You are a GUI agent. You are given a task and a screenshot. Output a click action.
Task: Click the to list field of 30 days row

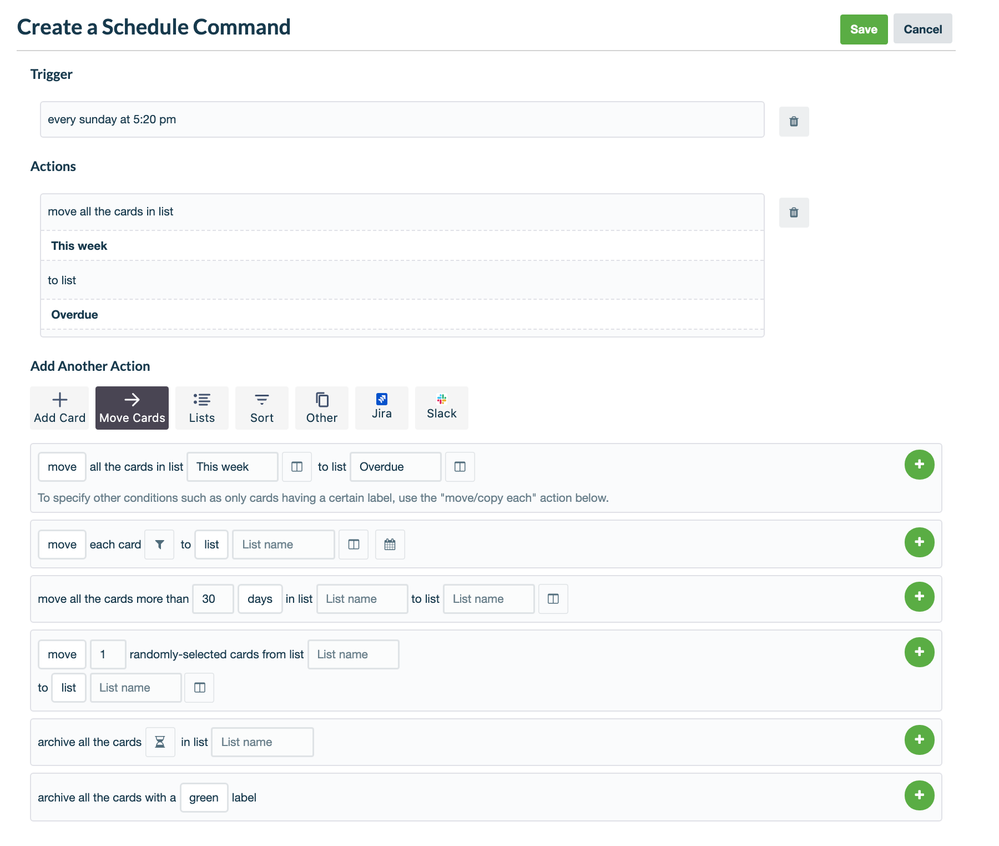click(489, 599)
